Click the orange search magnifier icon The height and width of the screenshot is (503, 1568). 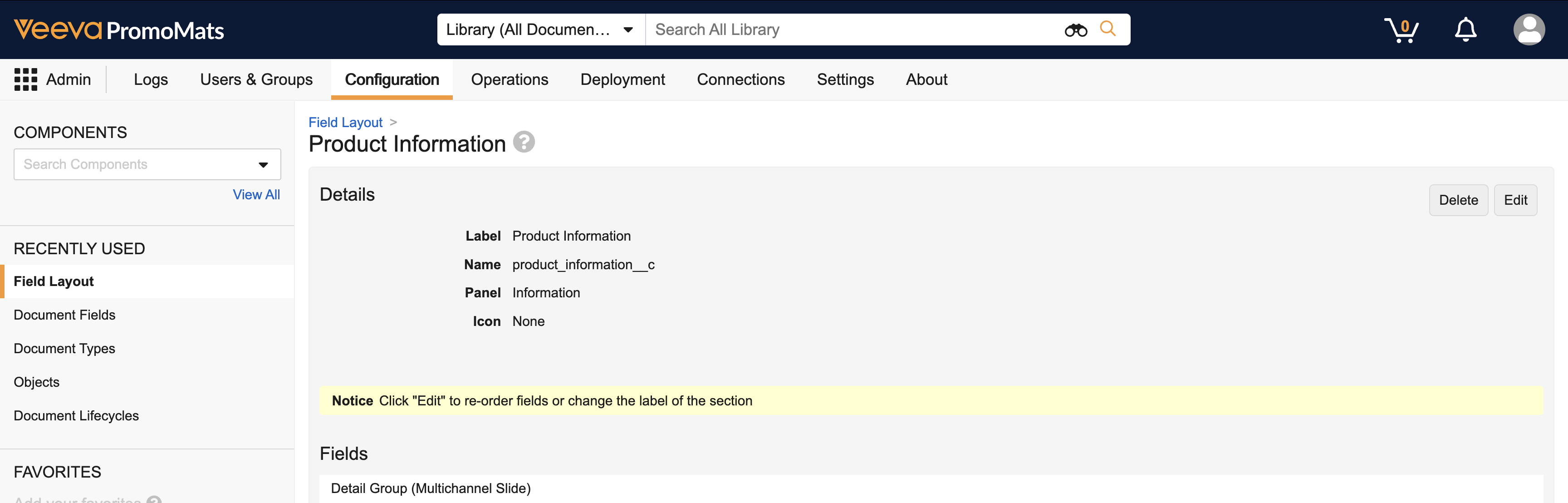coord(1107,29)
